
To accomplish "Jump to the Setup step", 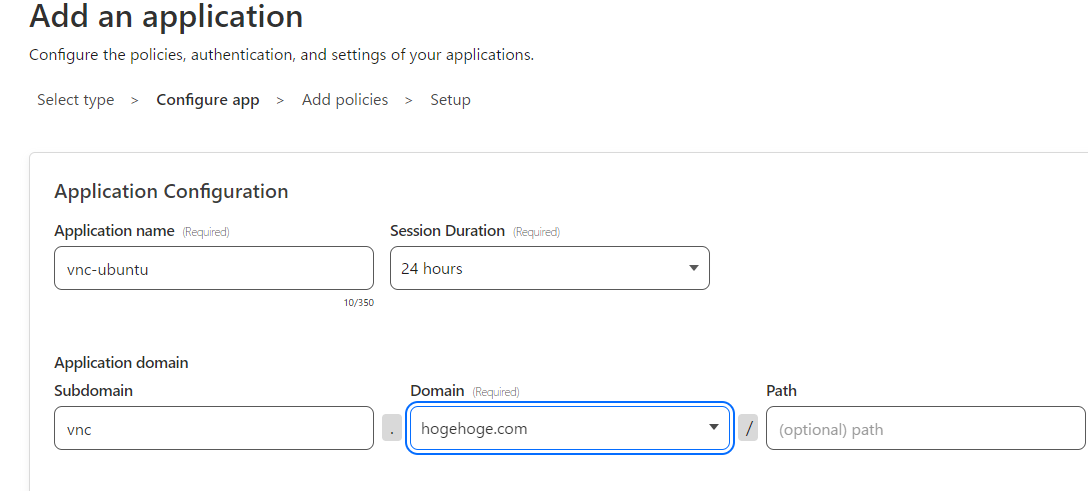I will [450, 100].
